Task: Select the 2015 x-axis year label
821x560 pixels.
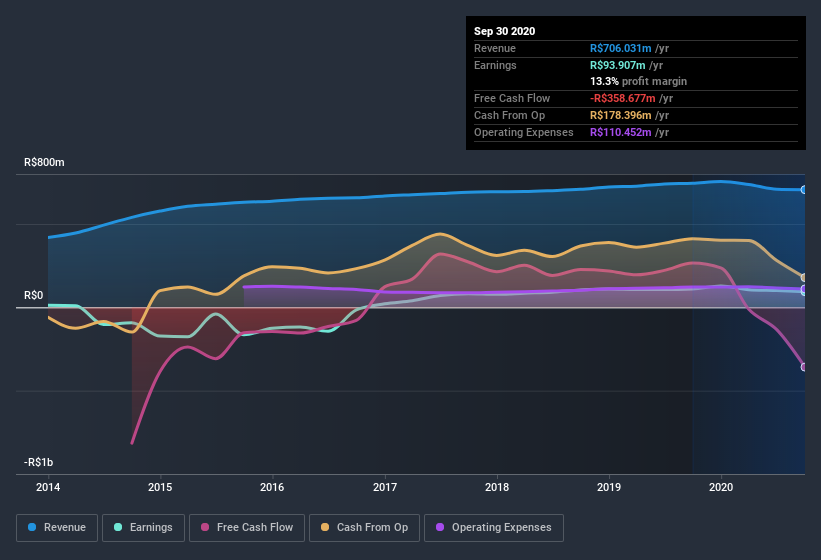Action: pyautogui.click(x=160, y=487)
